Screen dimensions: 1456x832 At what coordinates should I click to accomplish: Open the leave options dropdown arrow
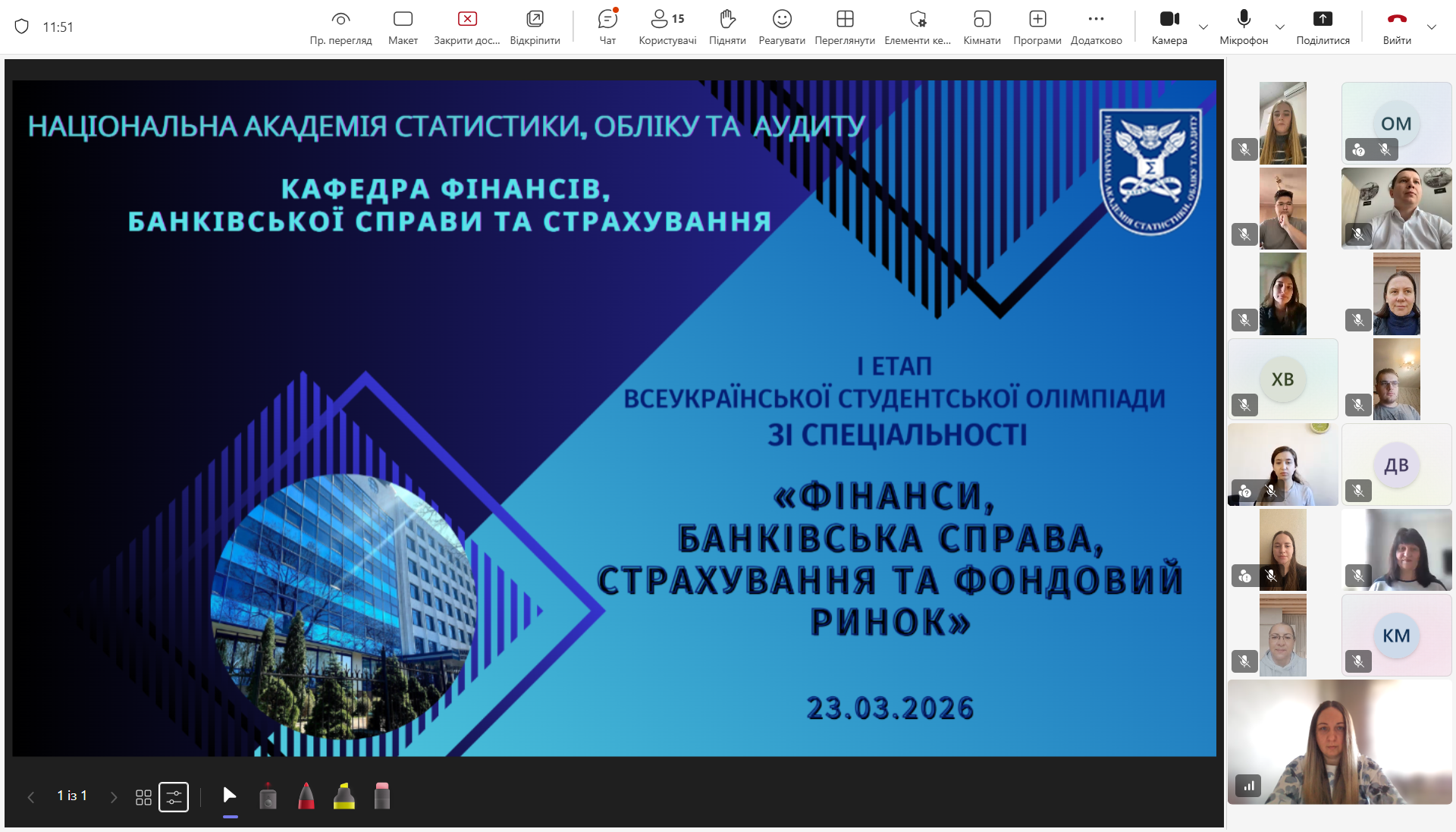pos(1432,27)
